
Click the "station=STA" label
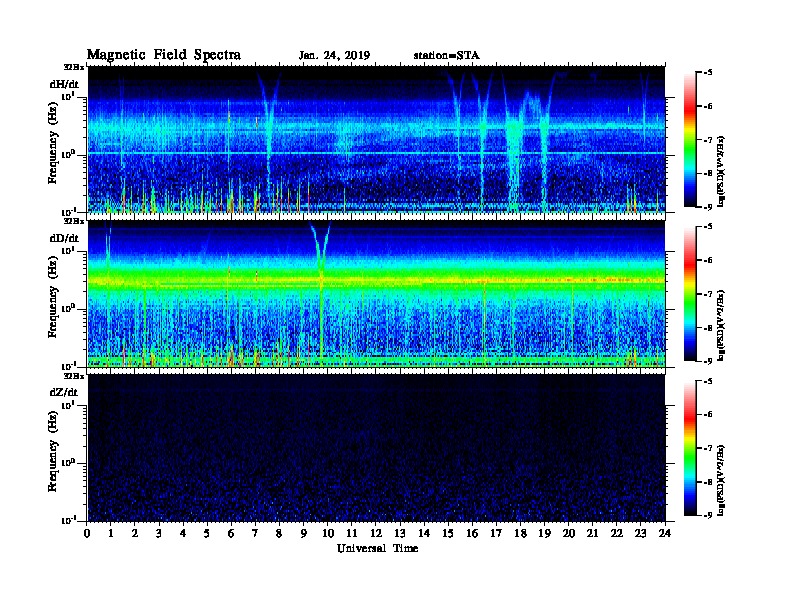(447, 56)
